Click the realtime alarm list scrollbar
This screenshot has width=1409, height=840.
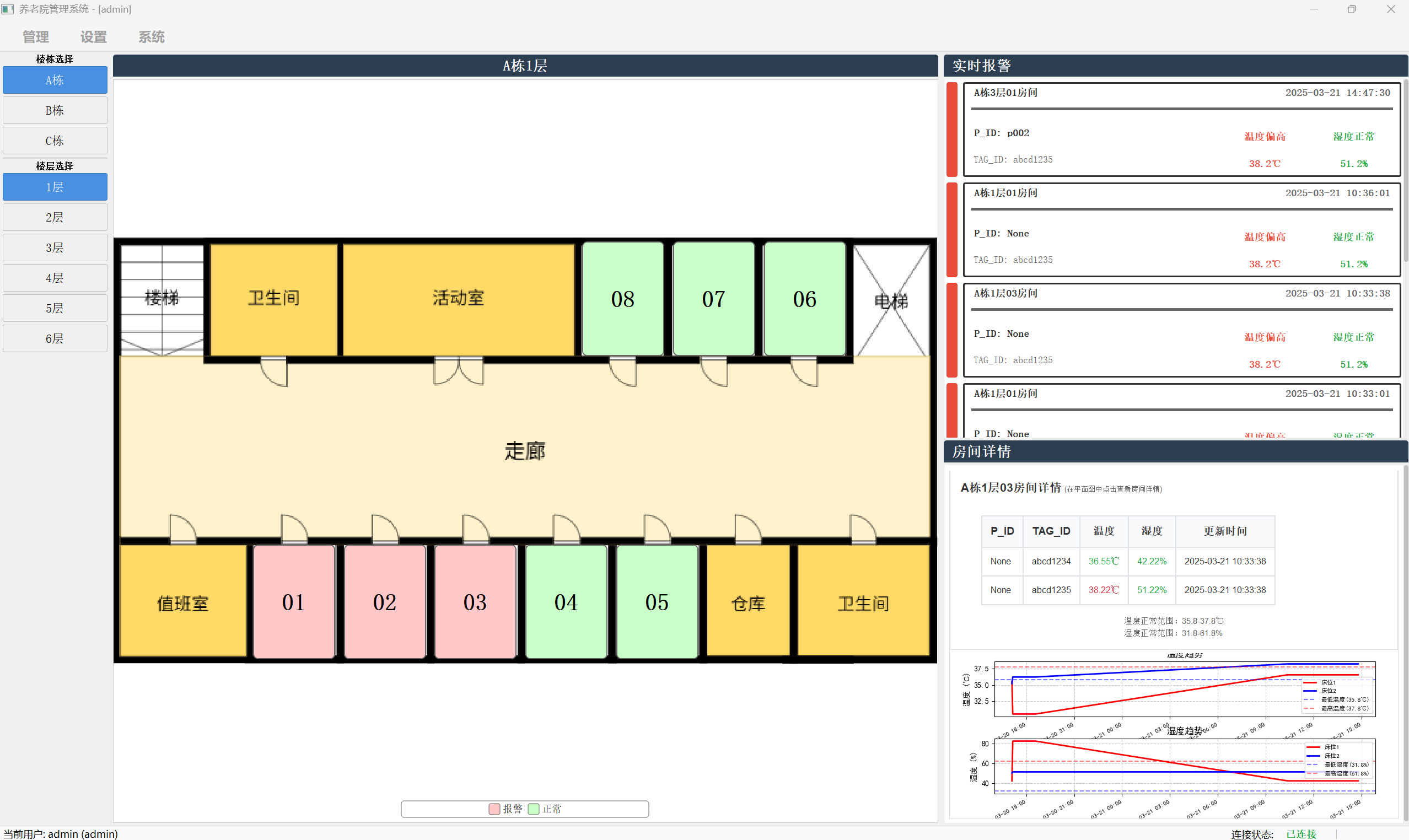pos(1406,170)
